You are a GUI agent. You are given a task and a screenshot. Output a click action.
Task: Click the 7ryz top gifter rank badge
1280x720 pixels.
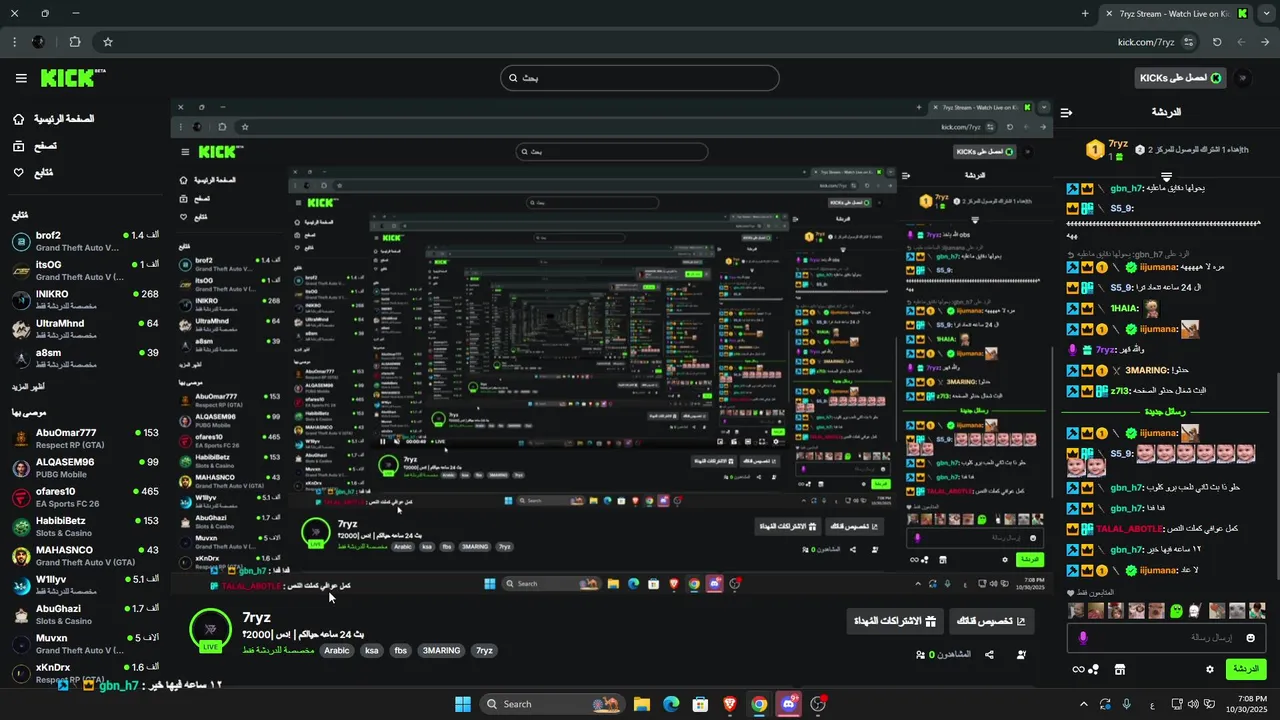(1096, 151)
